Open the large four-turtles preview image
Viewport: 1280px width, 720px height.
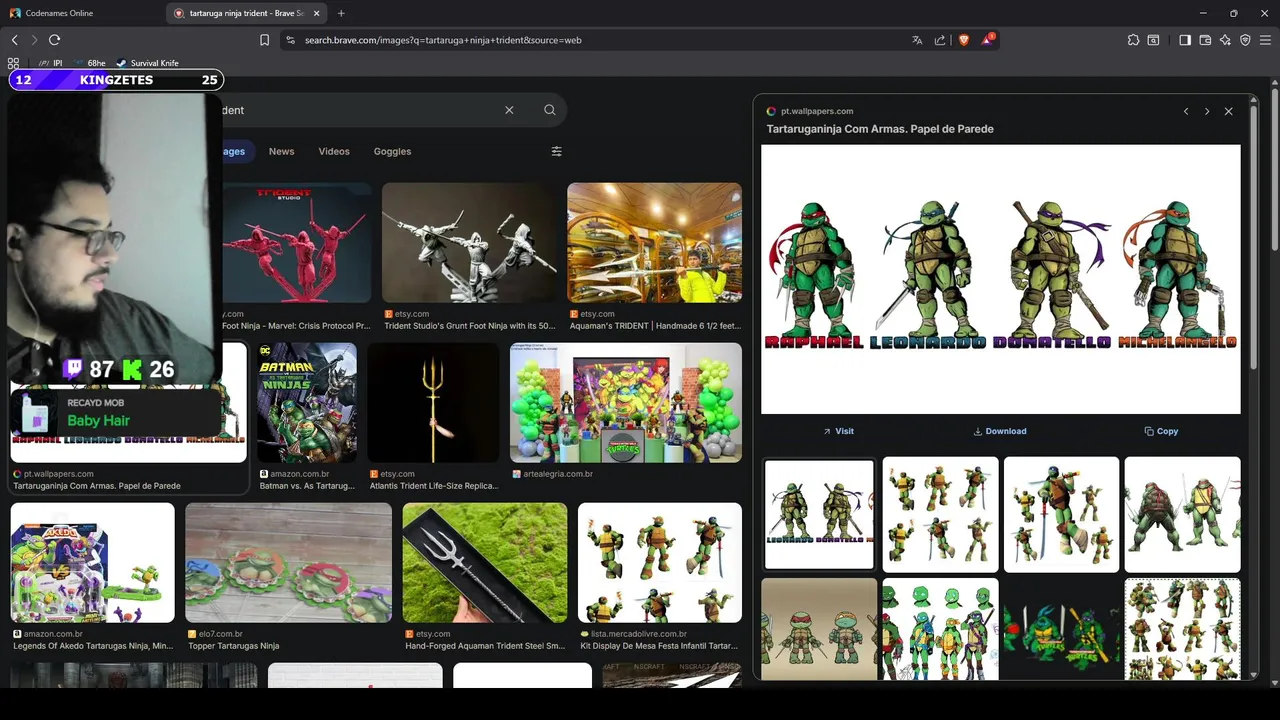(x=1001, y=279)
